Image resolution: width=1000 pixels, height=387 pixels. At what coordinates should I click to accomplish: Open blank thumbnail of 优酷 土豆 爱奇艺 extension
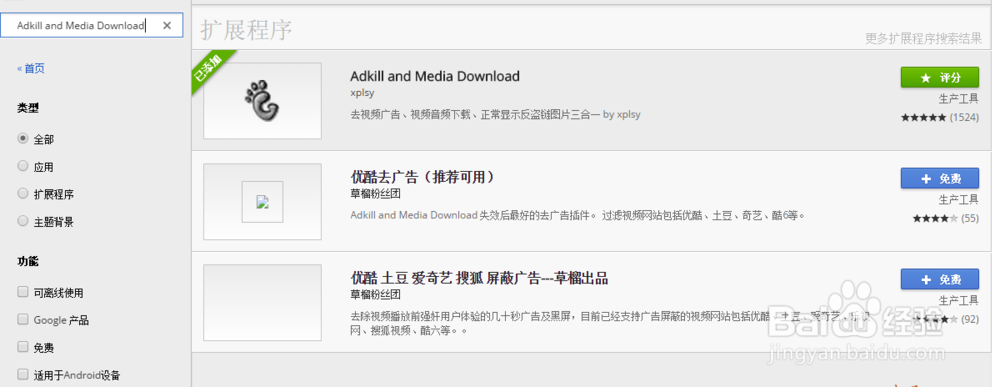click(262, 303)
